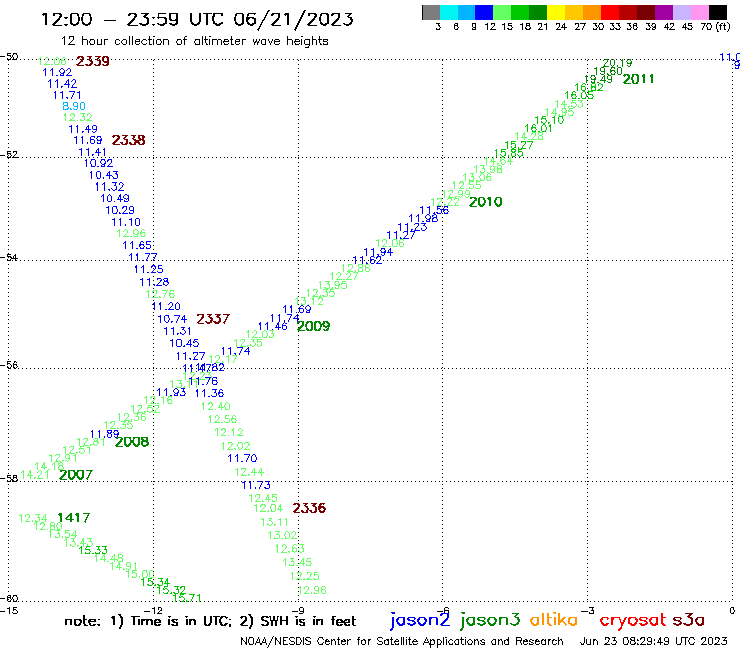
Task: Click the pass time label 1417
Action: pos(74,518)
